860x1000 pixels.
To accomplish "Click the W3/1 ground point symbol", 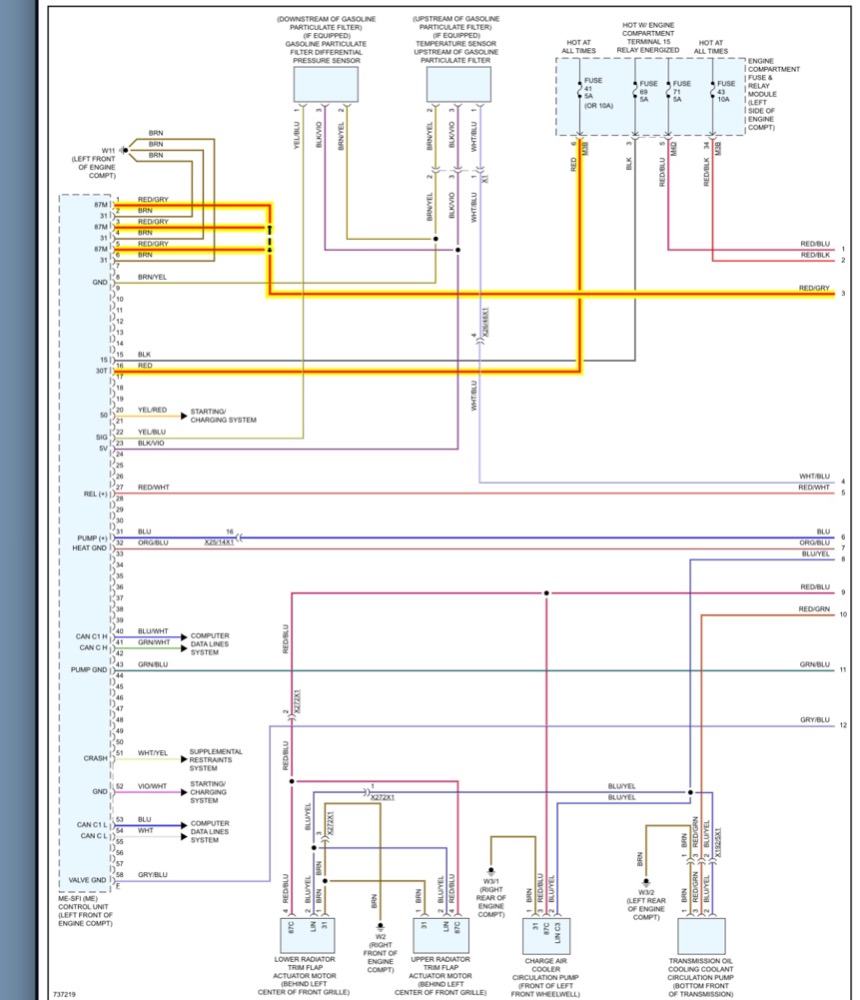I will [x=492, y=870].
